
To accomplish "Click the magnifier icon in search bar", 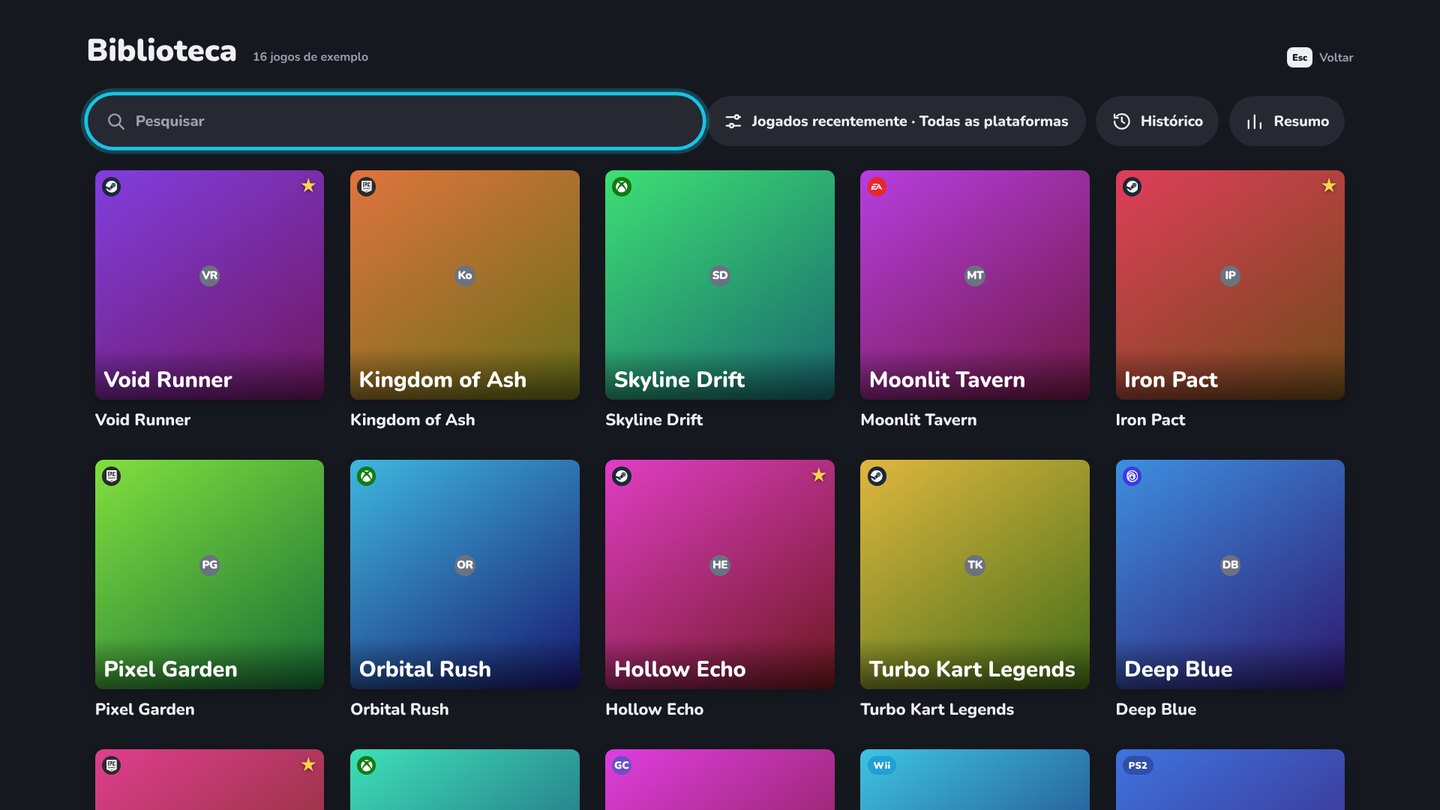I will point(116,121).
